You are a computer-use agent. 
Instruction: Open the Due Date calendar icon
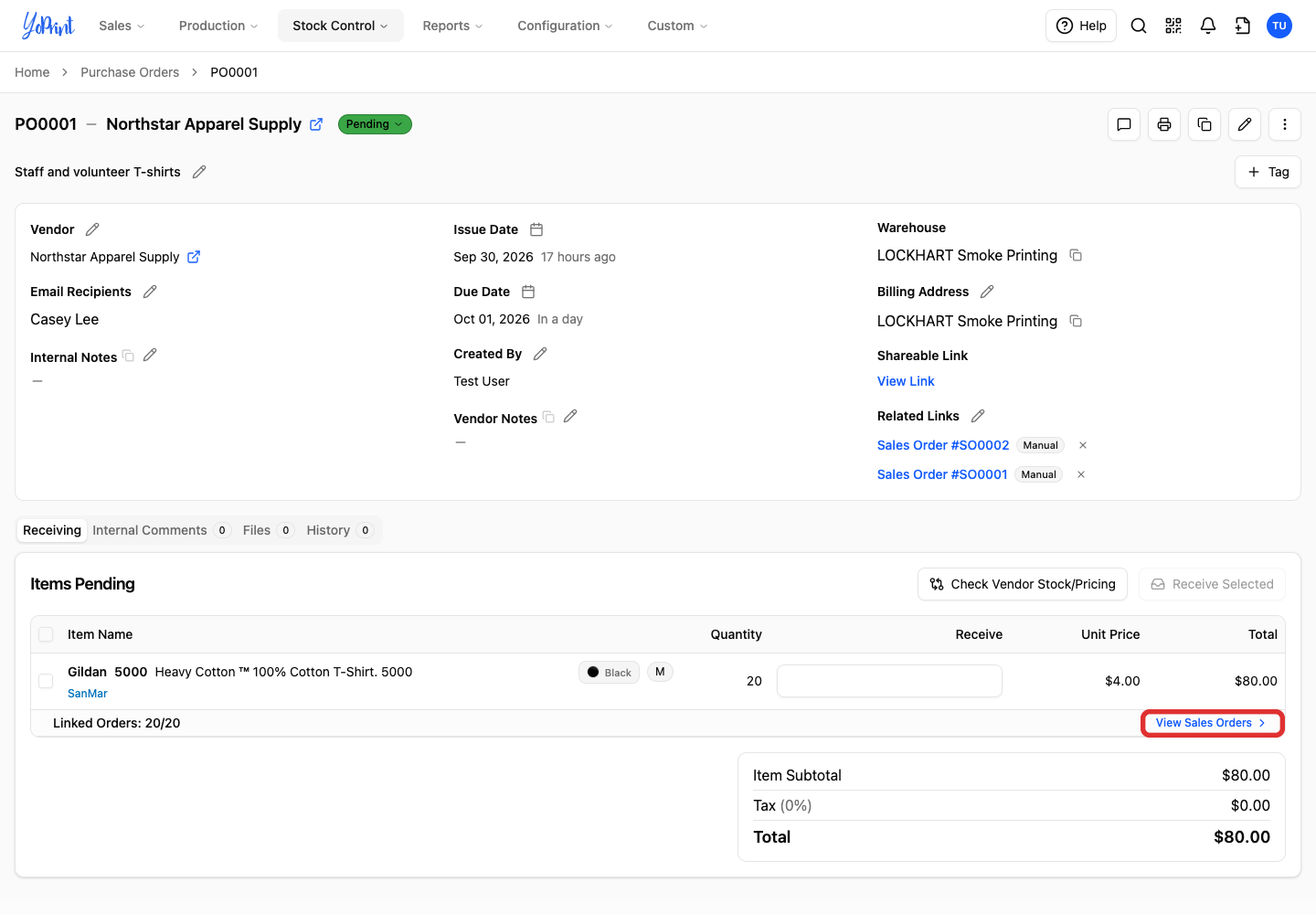pyautogui.click(x=528, y=292)
